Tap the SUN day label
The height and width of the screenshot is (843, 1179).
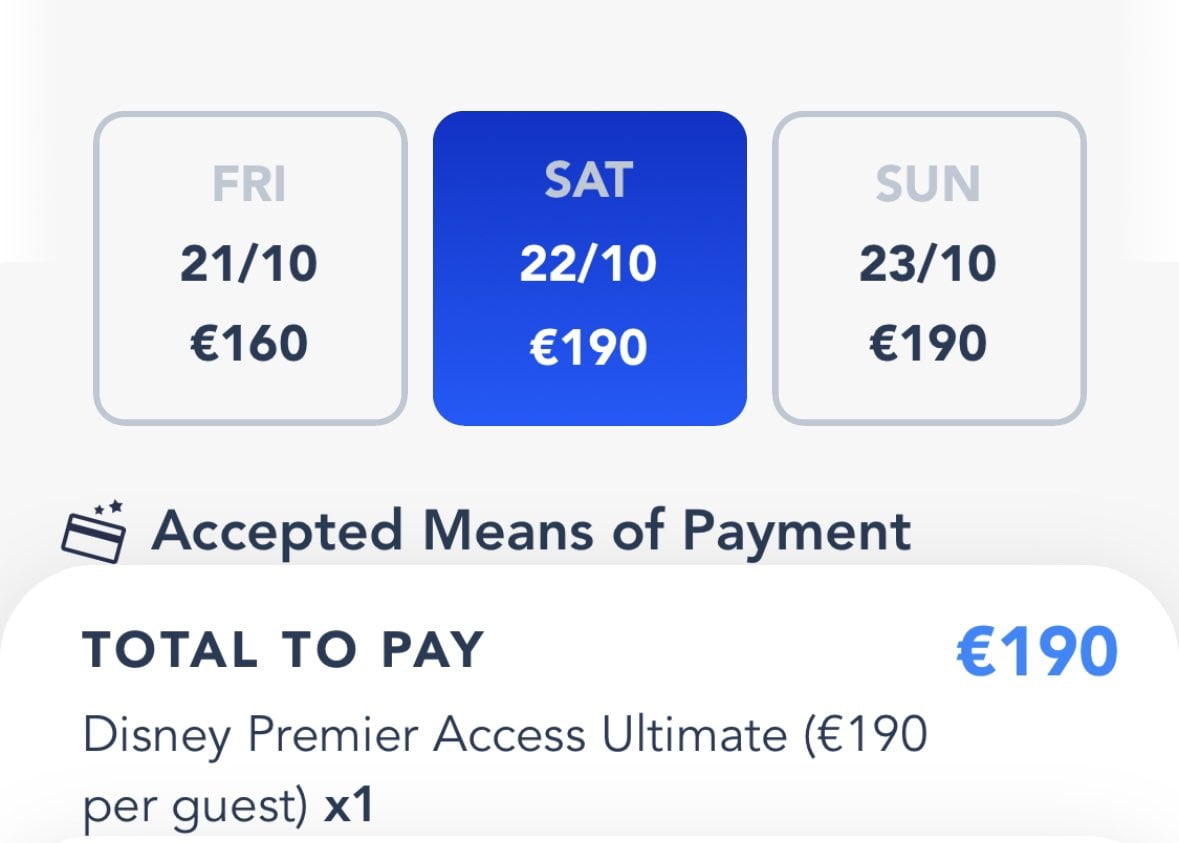click(x=928, y=183)
